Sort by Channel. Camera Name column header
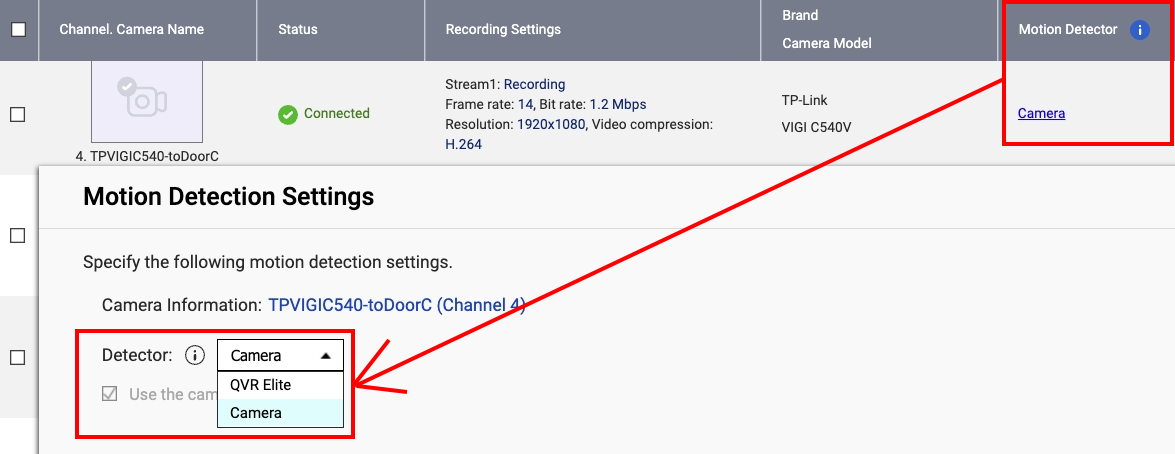This screenshot has width=1175, height=454. (132, 29)
